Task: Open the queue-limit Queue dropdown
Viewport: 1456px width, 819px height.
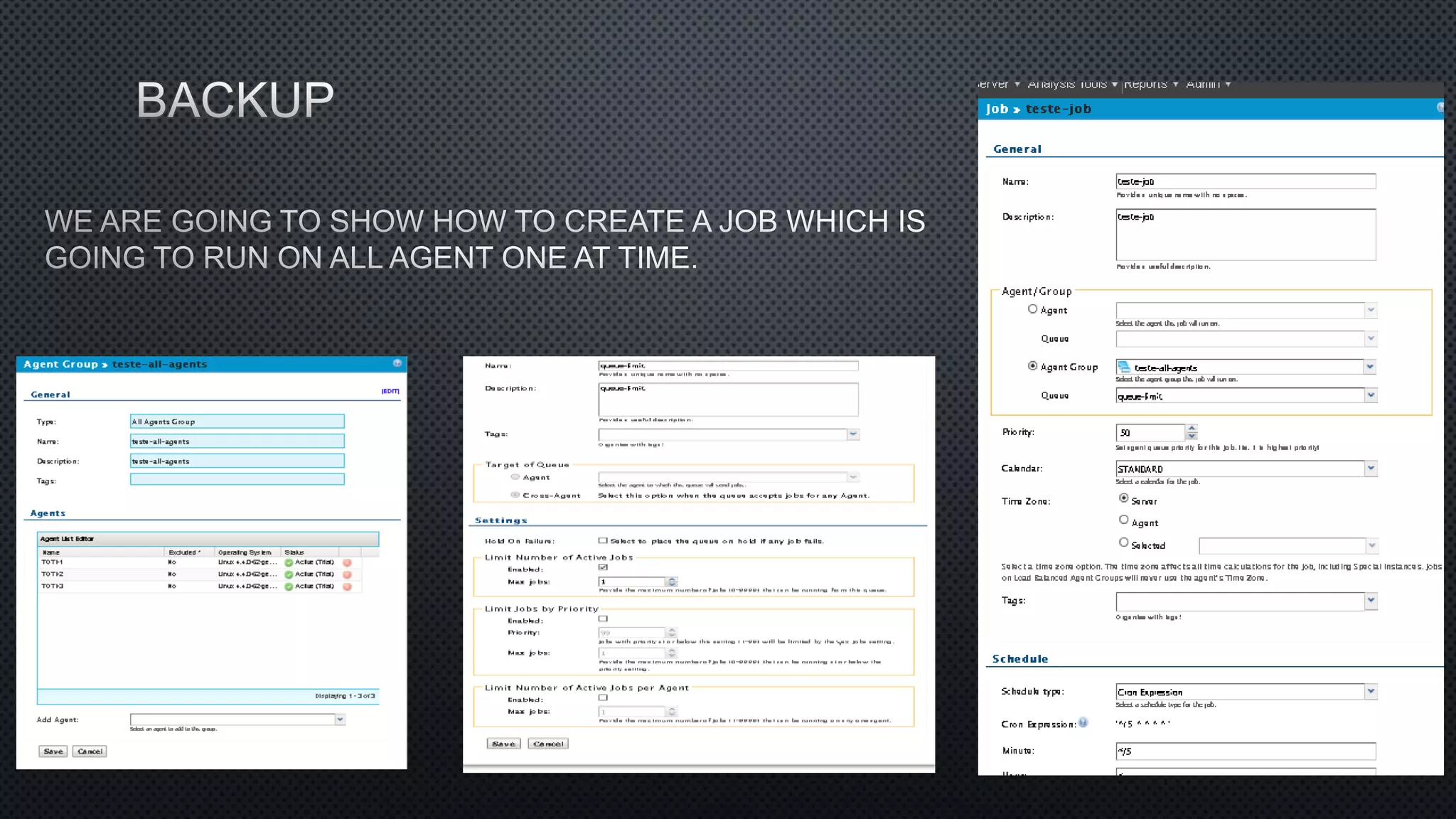Action: (1371, 395)
